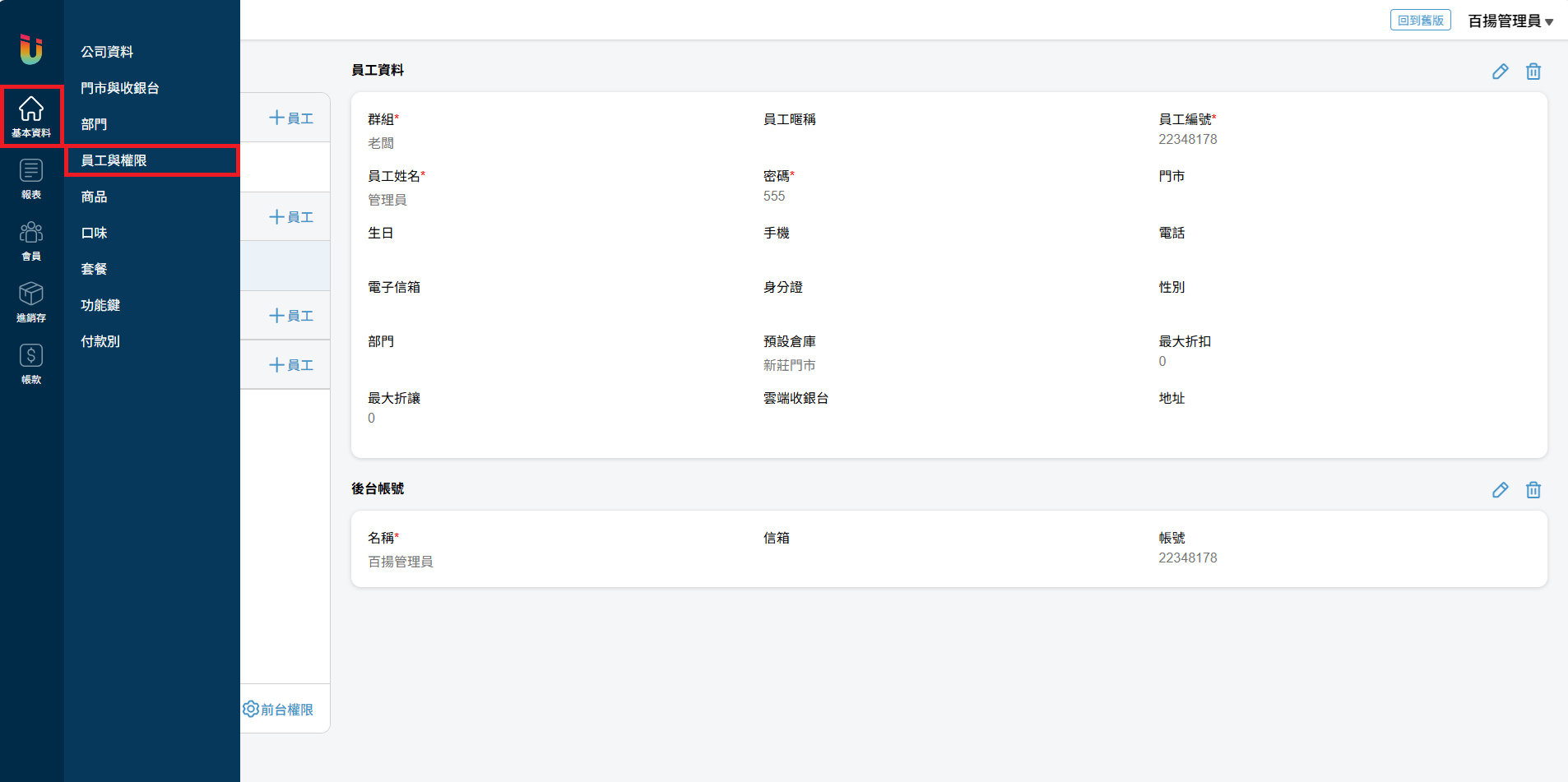This screenshot has height=782, width=1568.
Task: Click the 回到舊版 button
Action: pos(1420,21)
